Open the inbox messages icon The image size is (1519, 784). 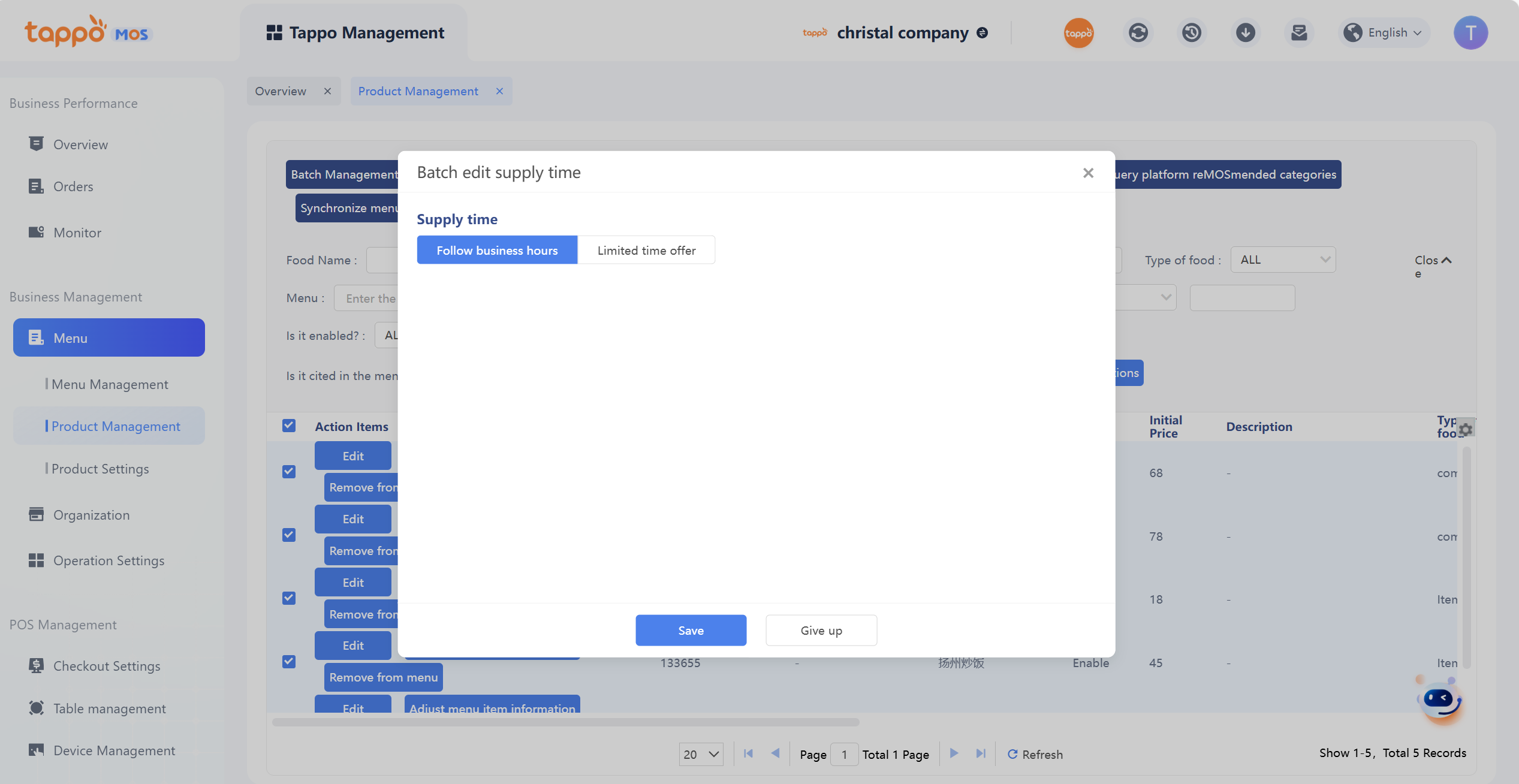click(1299, 32)
